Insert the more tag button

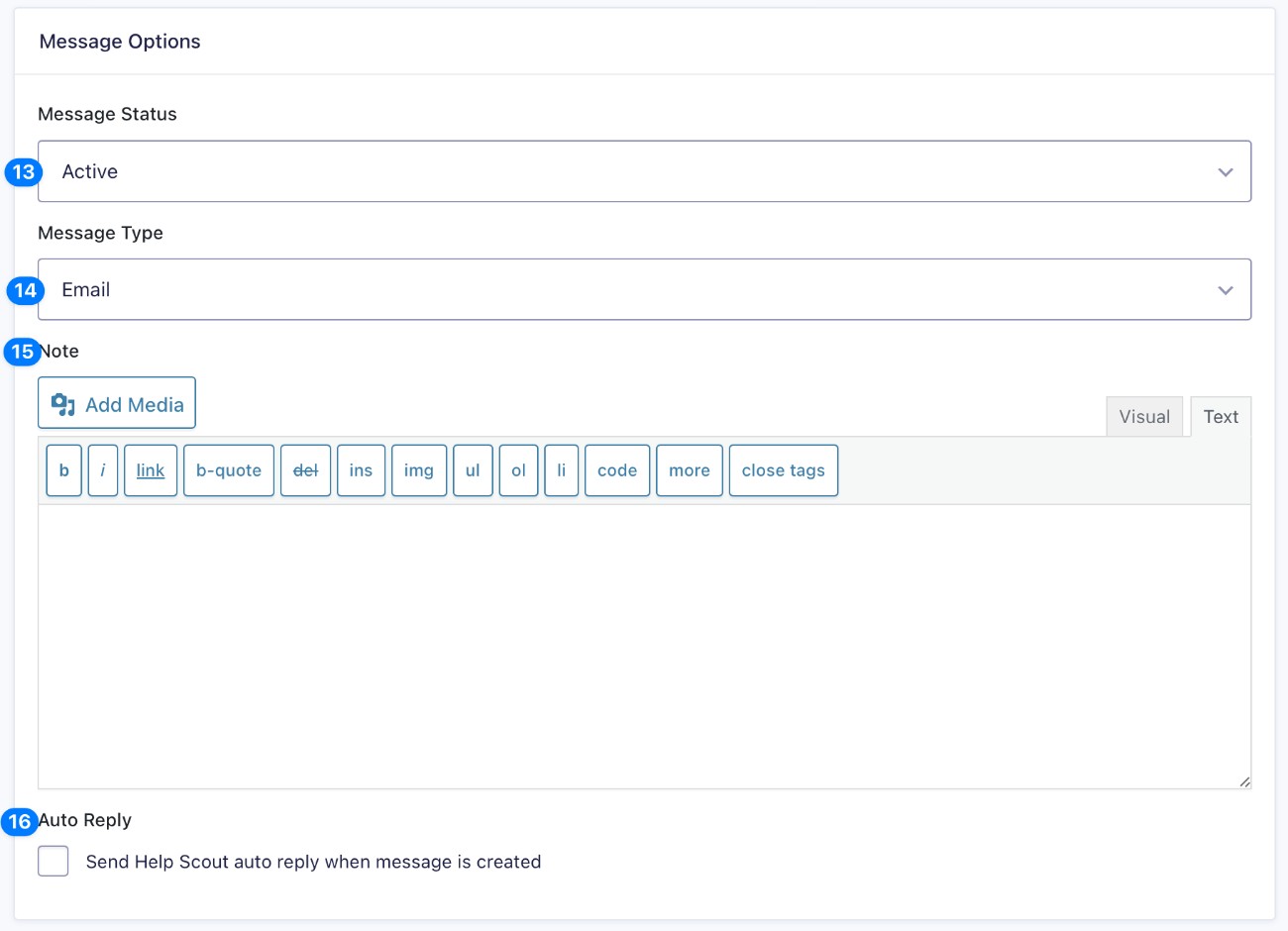690,470
